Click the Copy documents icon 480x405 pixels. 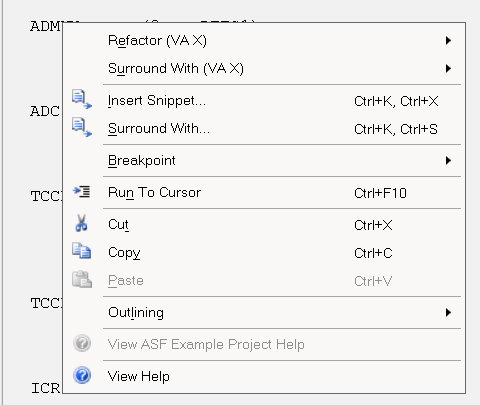[x=82, y=251]
